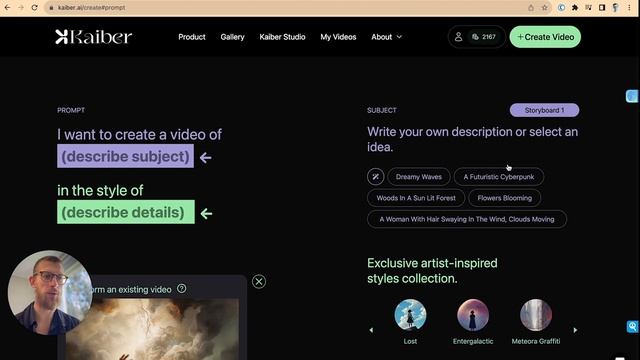Click the share page icon in address bar
The image size is (640, 360).
(531, 7)
